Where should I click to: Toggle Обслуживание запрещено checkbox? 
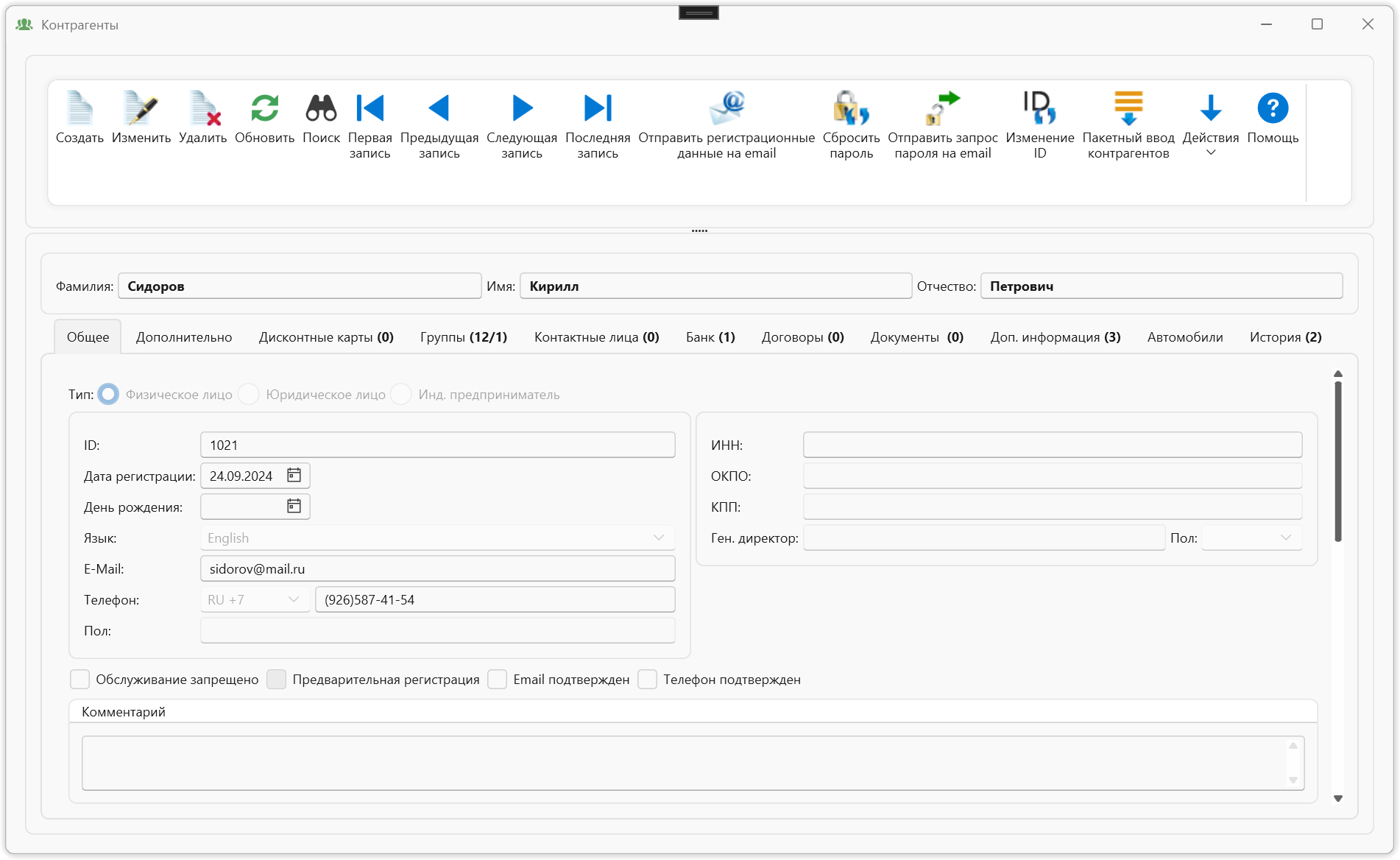pos(79,679)
